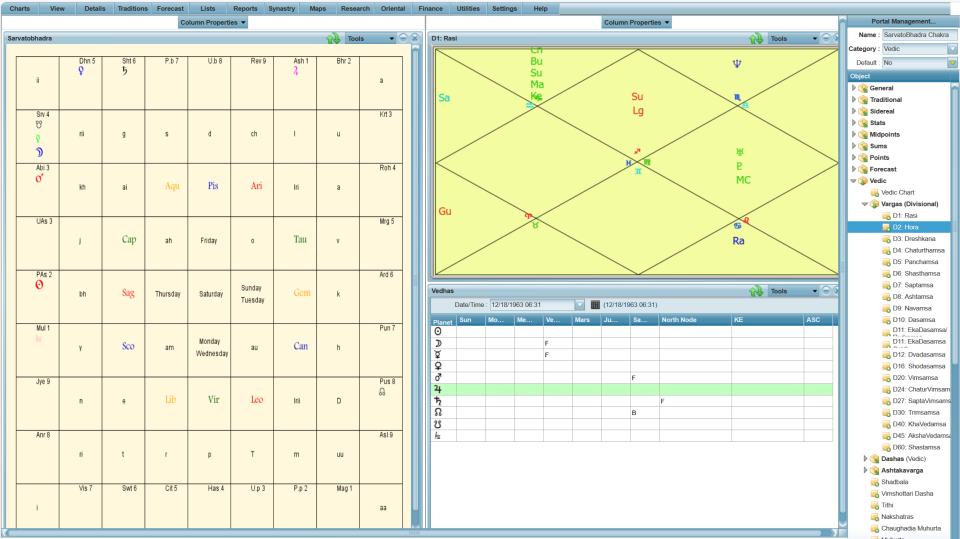Open the Oriental menu
This screenshot has height=539, width=960.
[392, 9]
